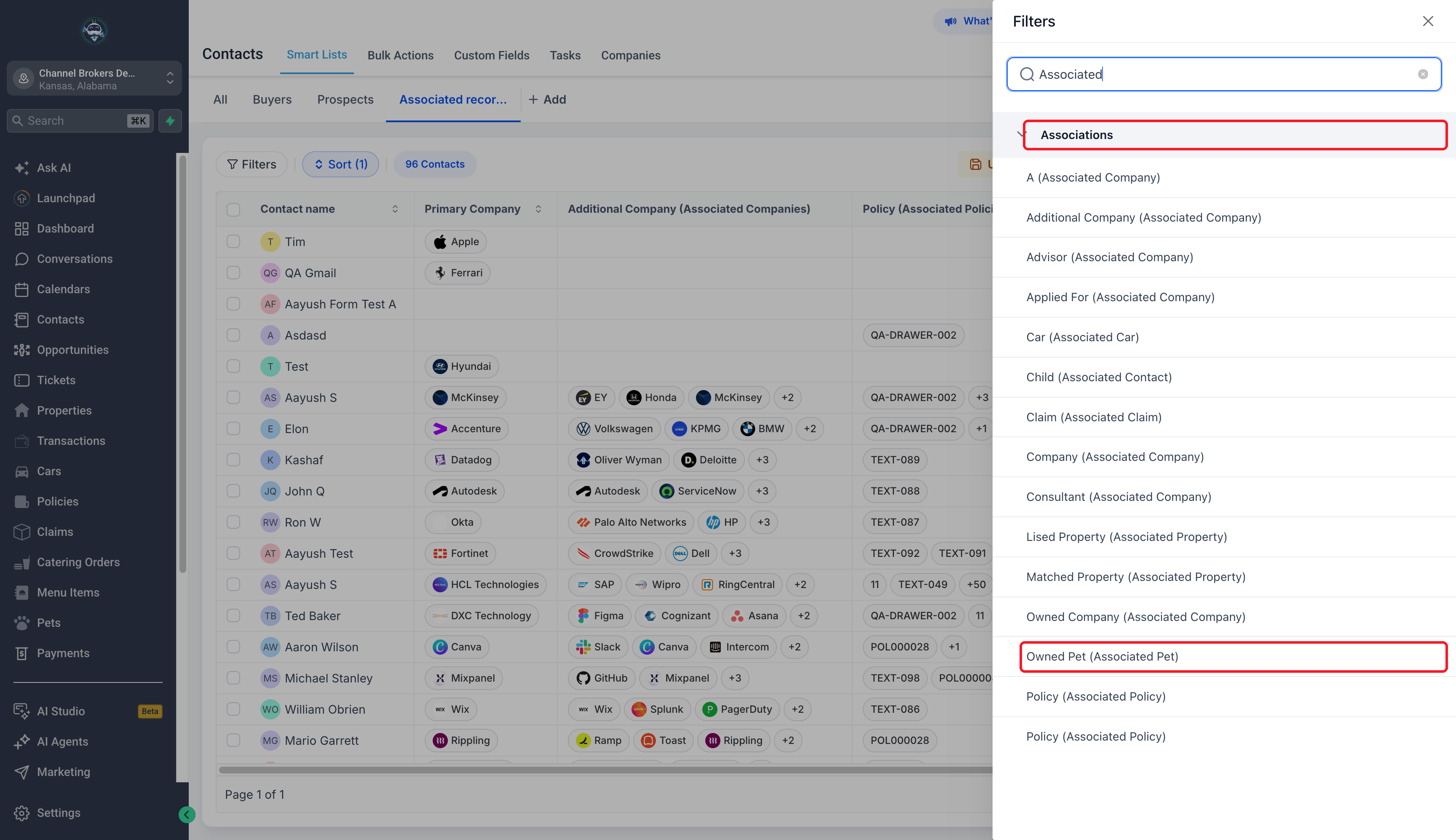The image size is (1456, 840).
Task: Tick the checkbox for contact Tim
Action: (233, 242)
